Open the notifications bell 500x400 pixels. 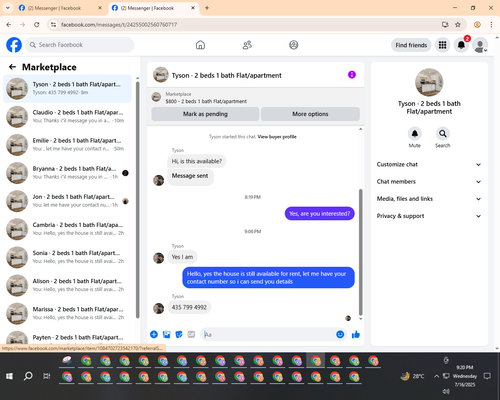[x=461, y=45]
